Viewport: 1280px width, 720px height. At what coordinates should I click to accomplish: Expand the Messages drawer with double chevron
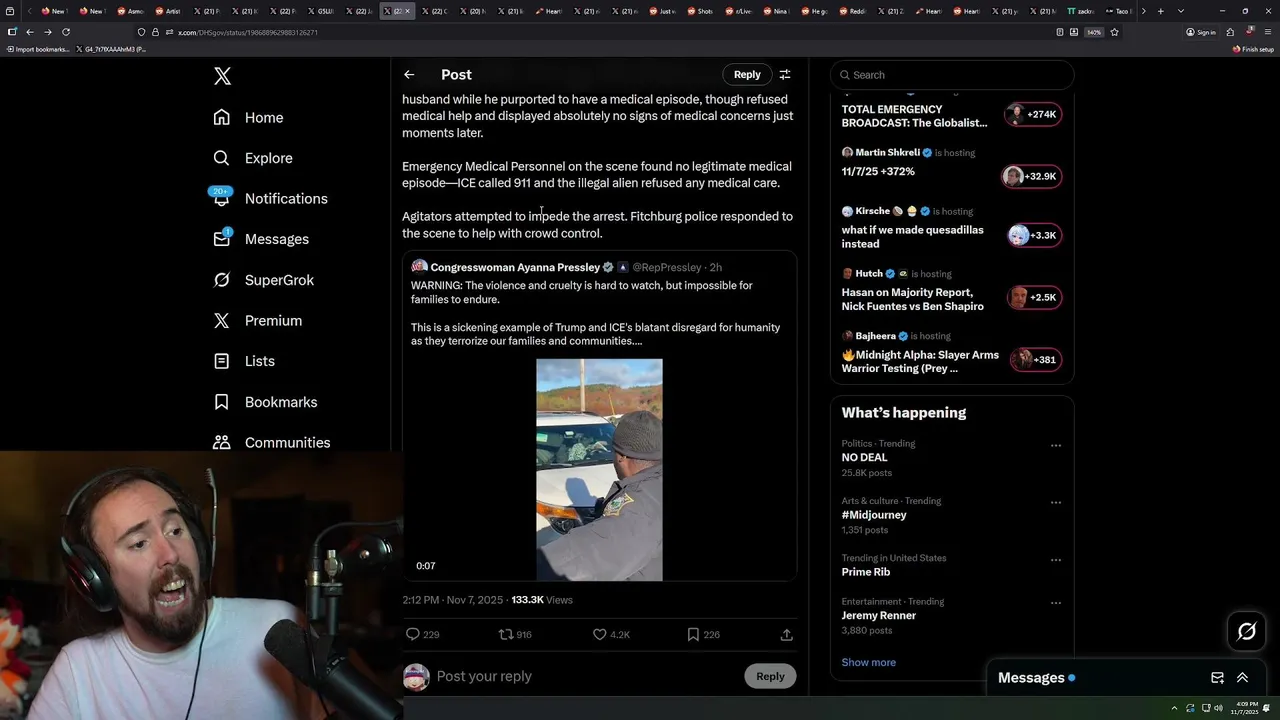pos(1242,678)
